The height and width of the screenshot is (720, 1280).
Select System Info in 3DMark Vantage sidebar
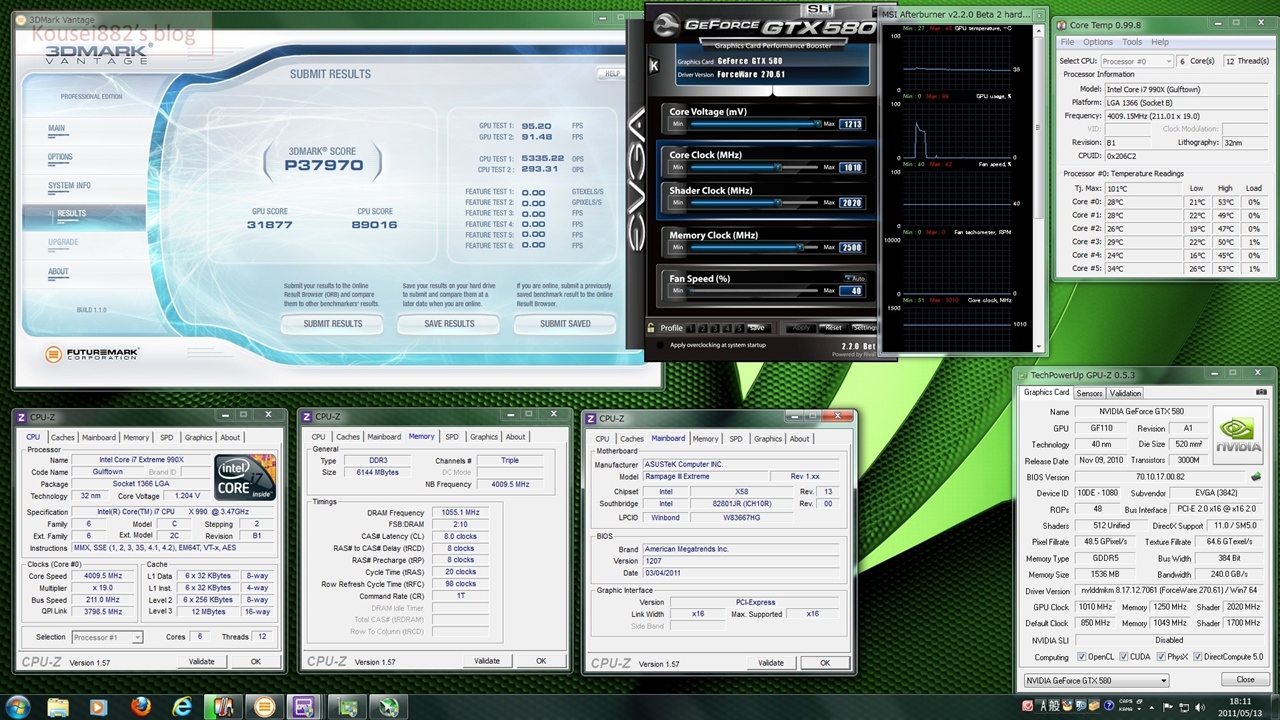click(x=69, y=186)
